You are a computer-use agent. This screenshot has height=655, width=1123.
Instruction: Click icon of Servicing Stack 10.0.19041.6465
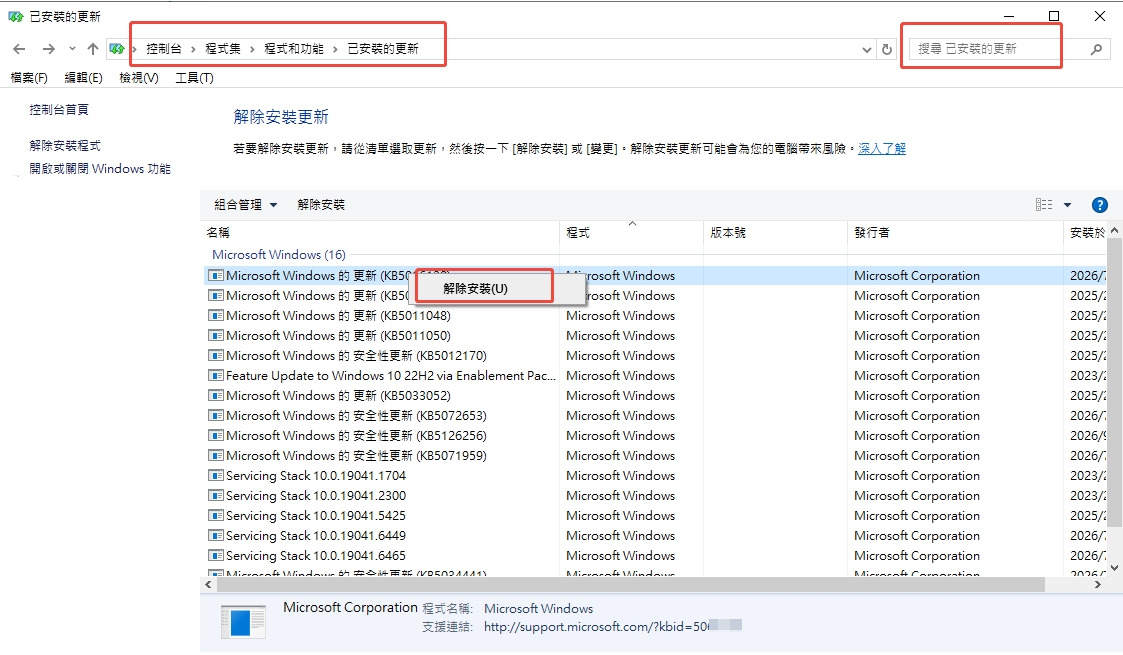(215, 556)
